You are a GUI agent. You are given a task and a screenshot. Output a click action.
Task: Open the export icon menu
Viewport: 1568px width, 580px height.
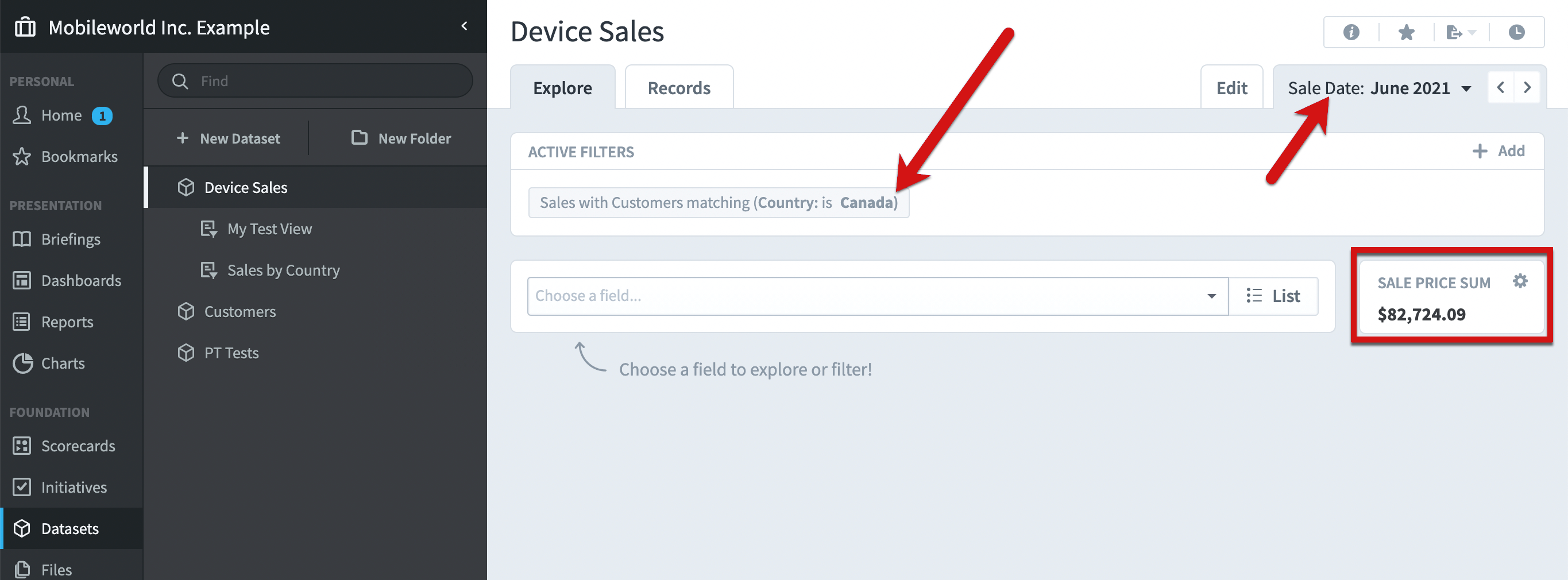tap(1461, 32)
